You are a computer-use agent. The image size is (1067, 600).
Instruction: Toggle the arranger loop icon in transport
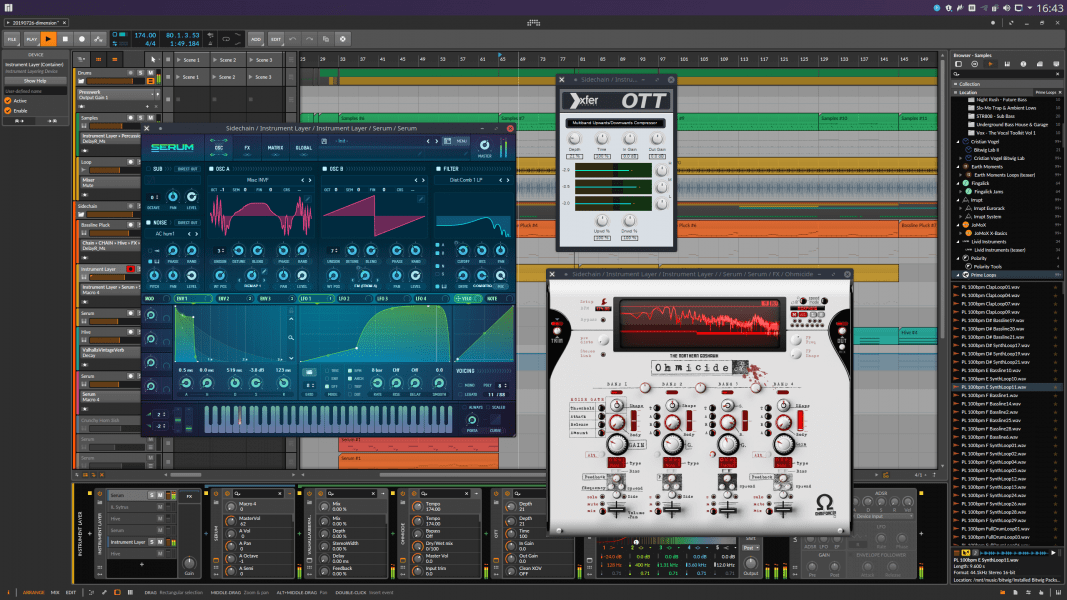[227, 39]
